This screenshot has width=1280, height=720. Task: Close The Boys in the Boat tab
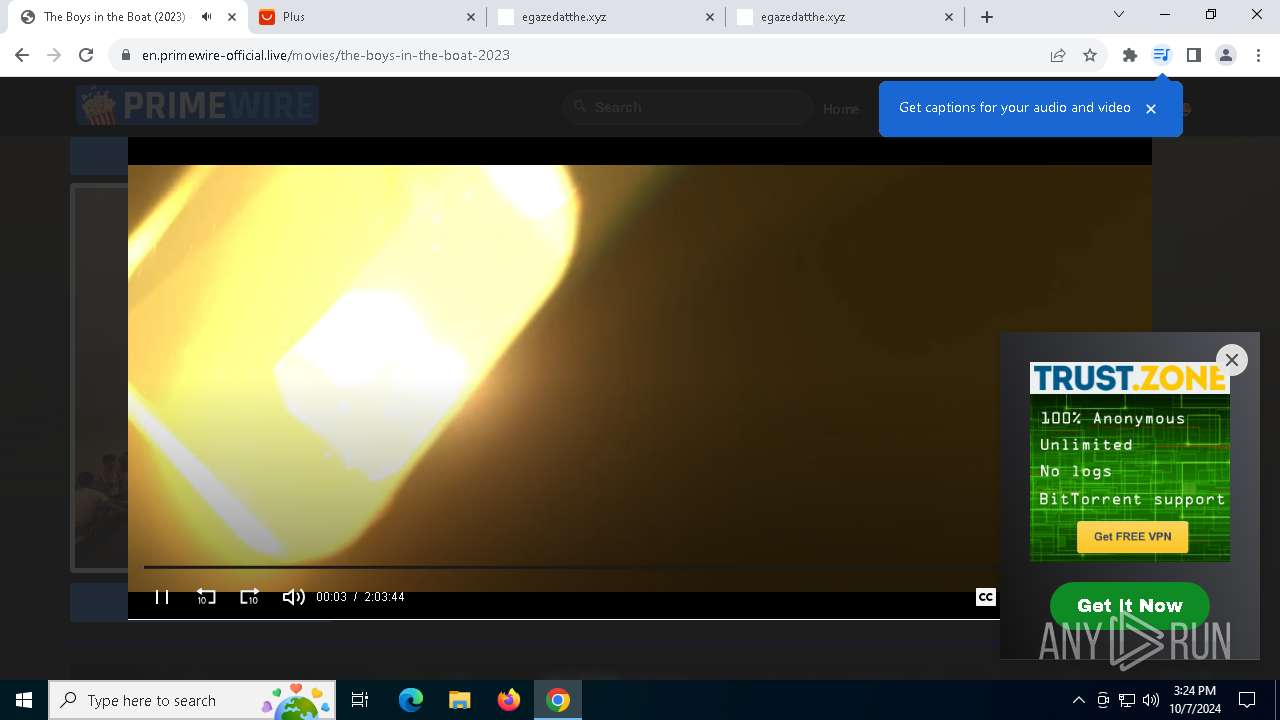pyautogui.click(x=231, y=17)
